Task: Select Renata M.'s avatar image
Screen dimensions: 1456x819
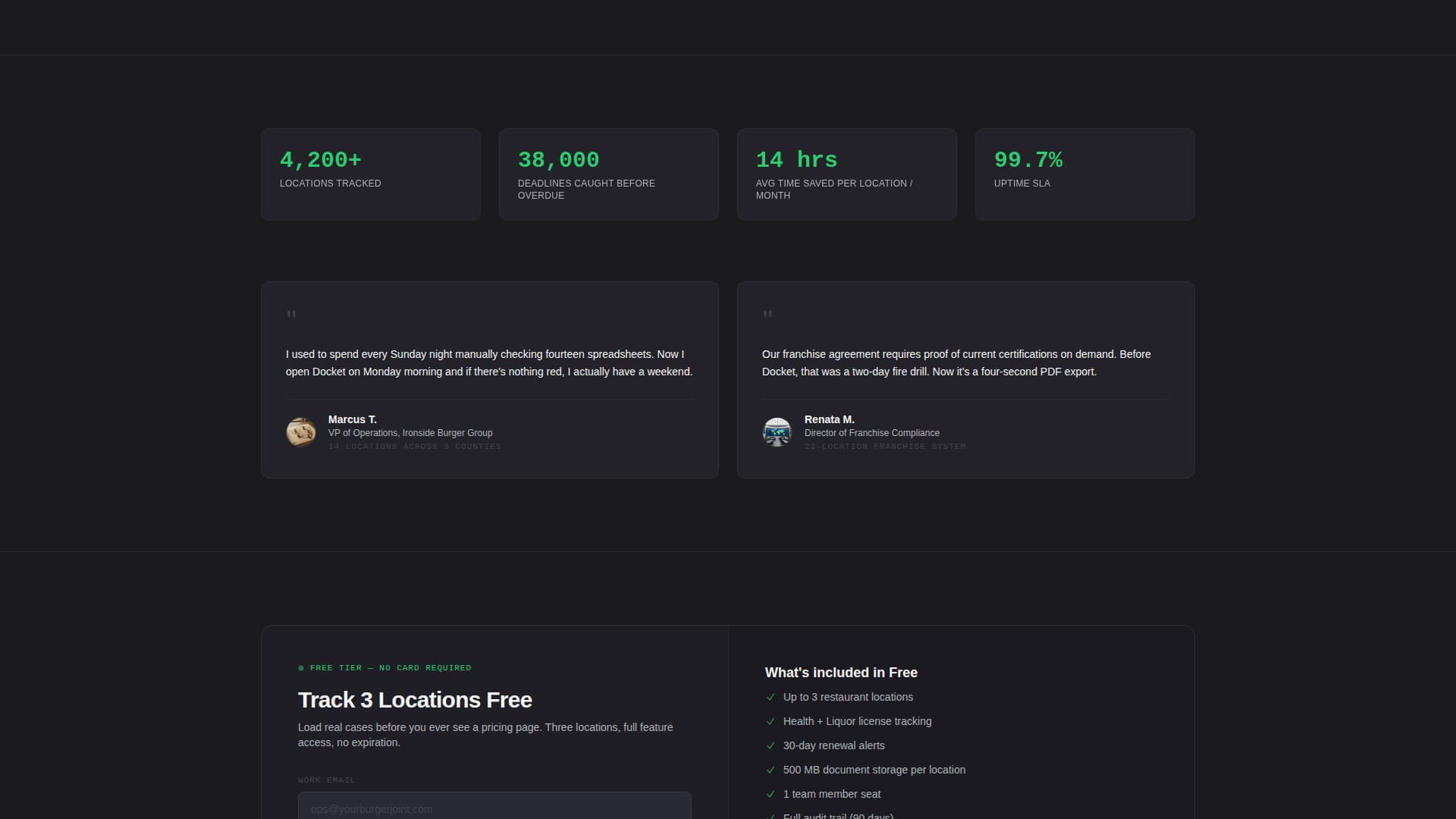Action: (777, 431)
